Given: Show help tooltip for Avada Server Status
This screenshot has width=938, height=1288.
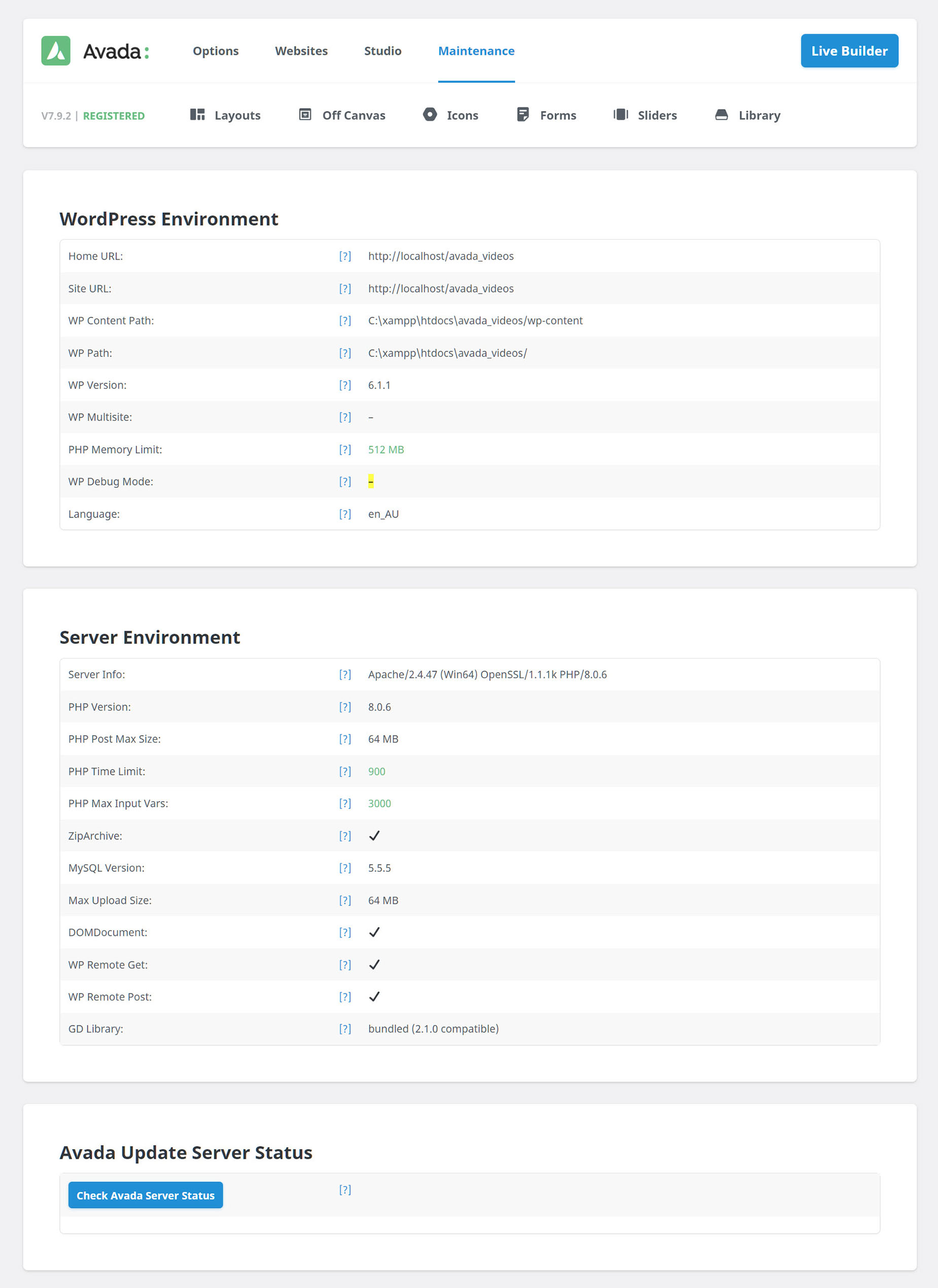Looking at the screenshot, I should 345,1190.
